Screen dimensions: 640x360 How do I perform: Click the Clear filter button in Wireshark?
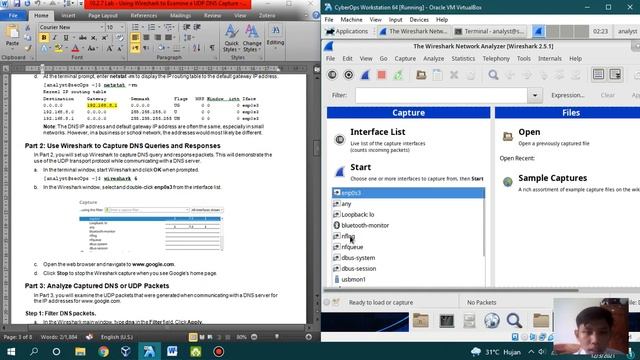point(607,95)
